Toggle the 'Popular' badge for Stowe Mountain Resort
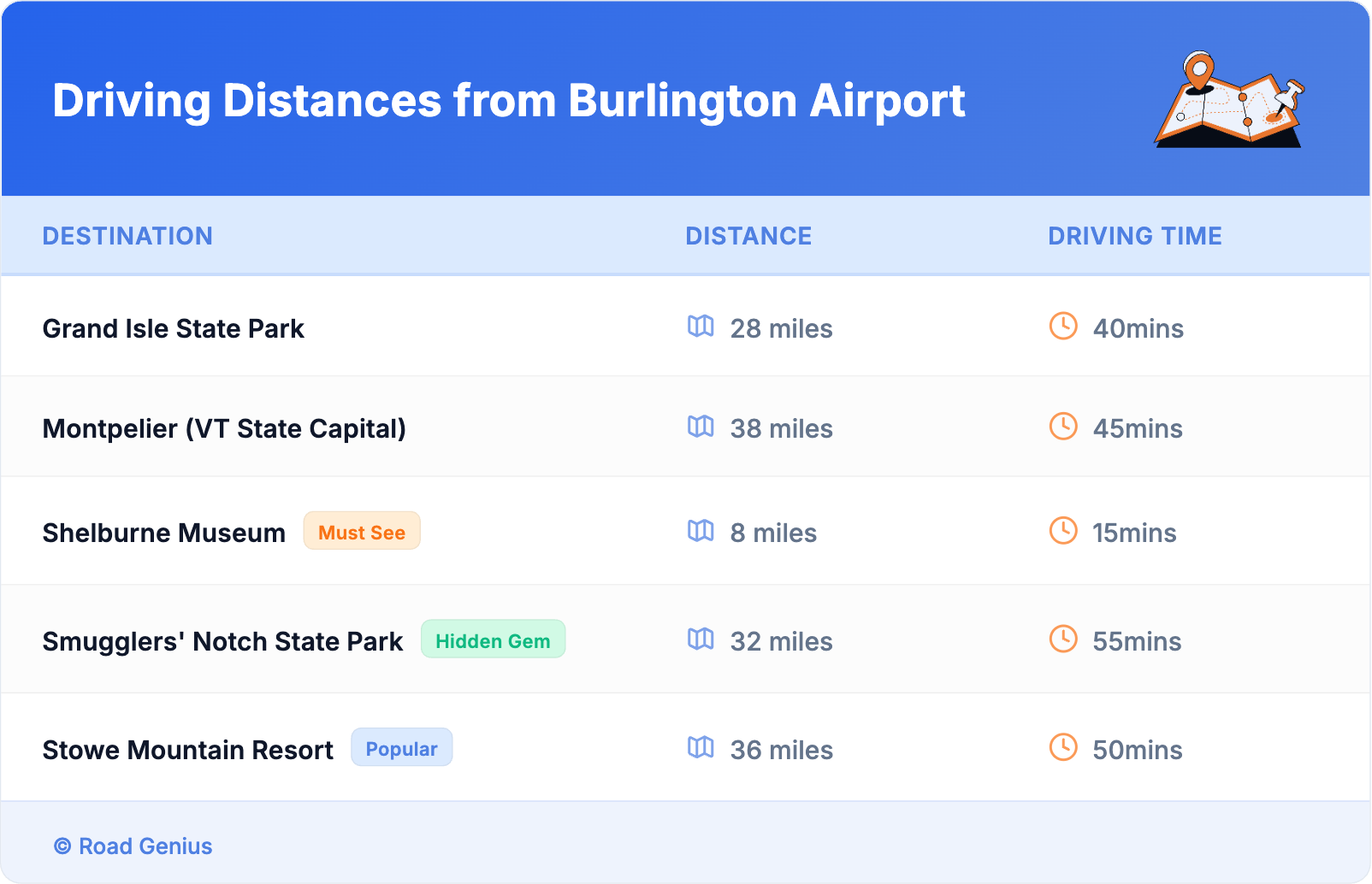1372x884 pixels. click(401, 747)
